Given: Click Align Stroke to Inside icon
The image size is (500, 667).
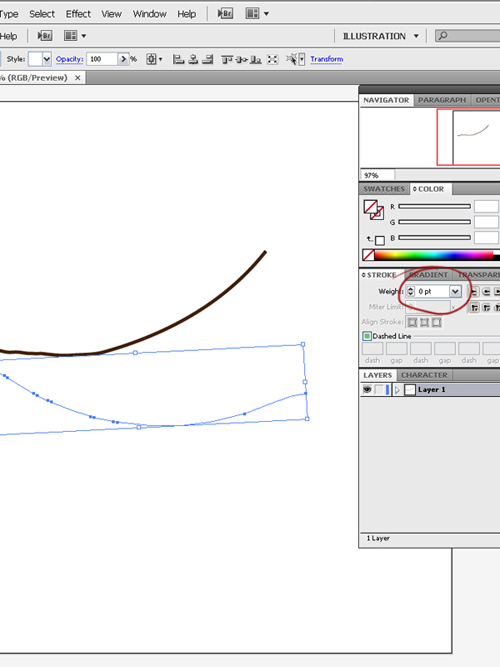Looking at the screenshot, I should pyautogui.click(x=424, y=322).
